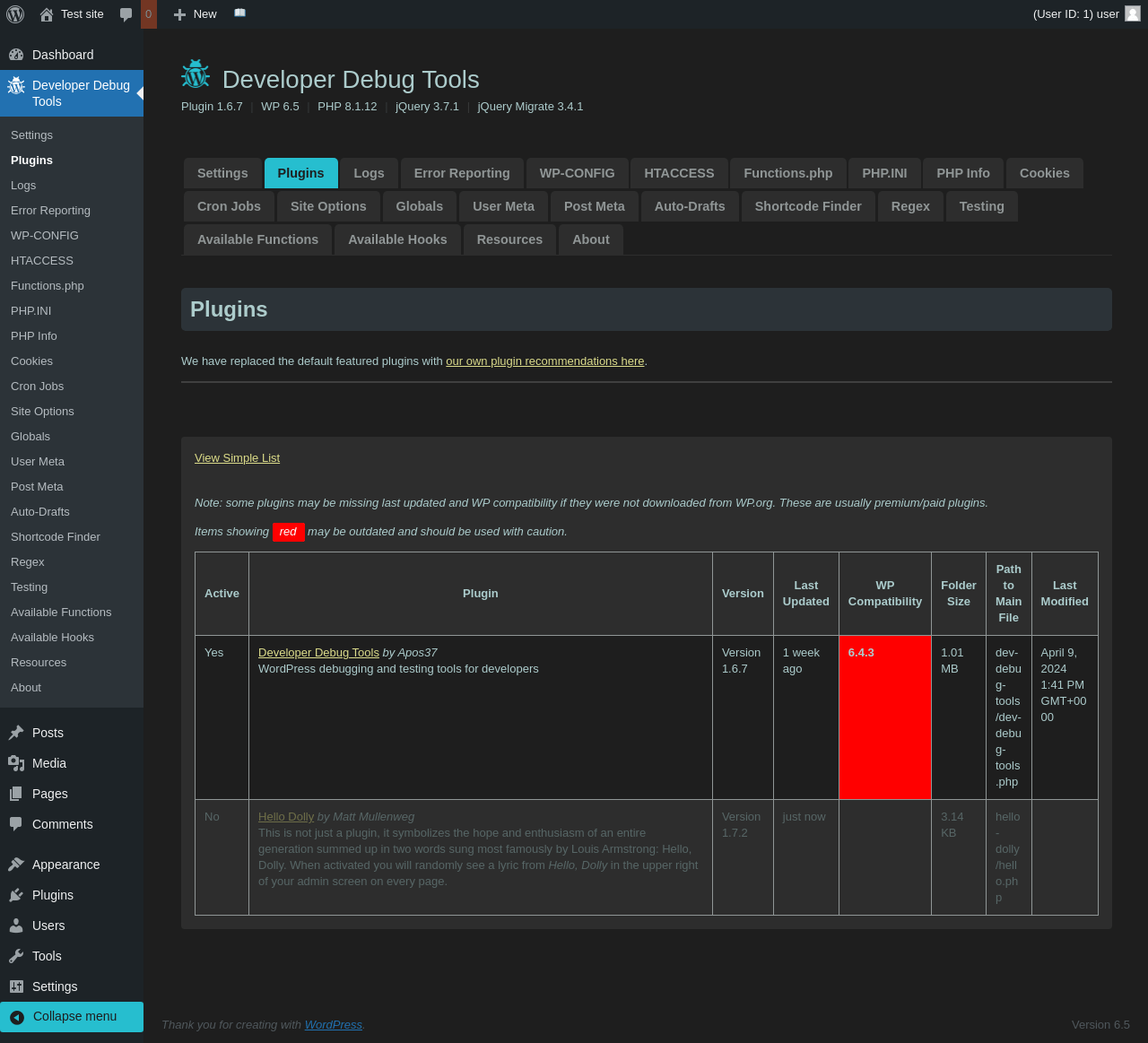Click the comments bubble icon in admin bar
The height and width of the screenshot is (1043, 1148).
[126, 14]
